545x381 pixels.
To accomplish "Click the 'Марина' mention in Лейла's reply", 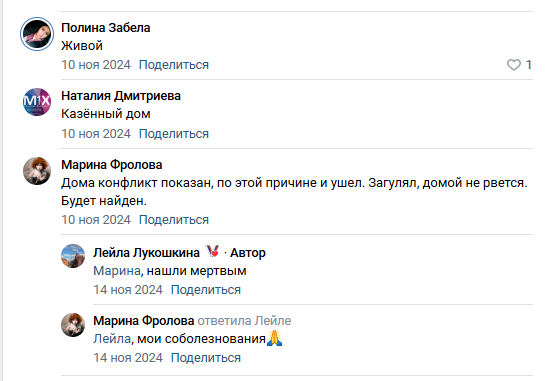I will click(117, 271).
